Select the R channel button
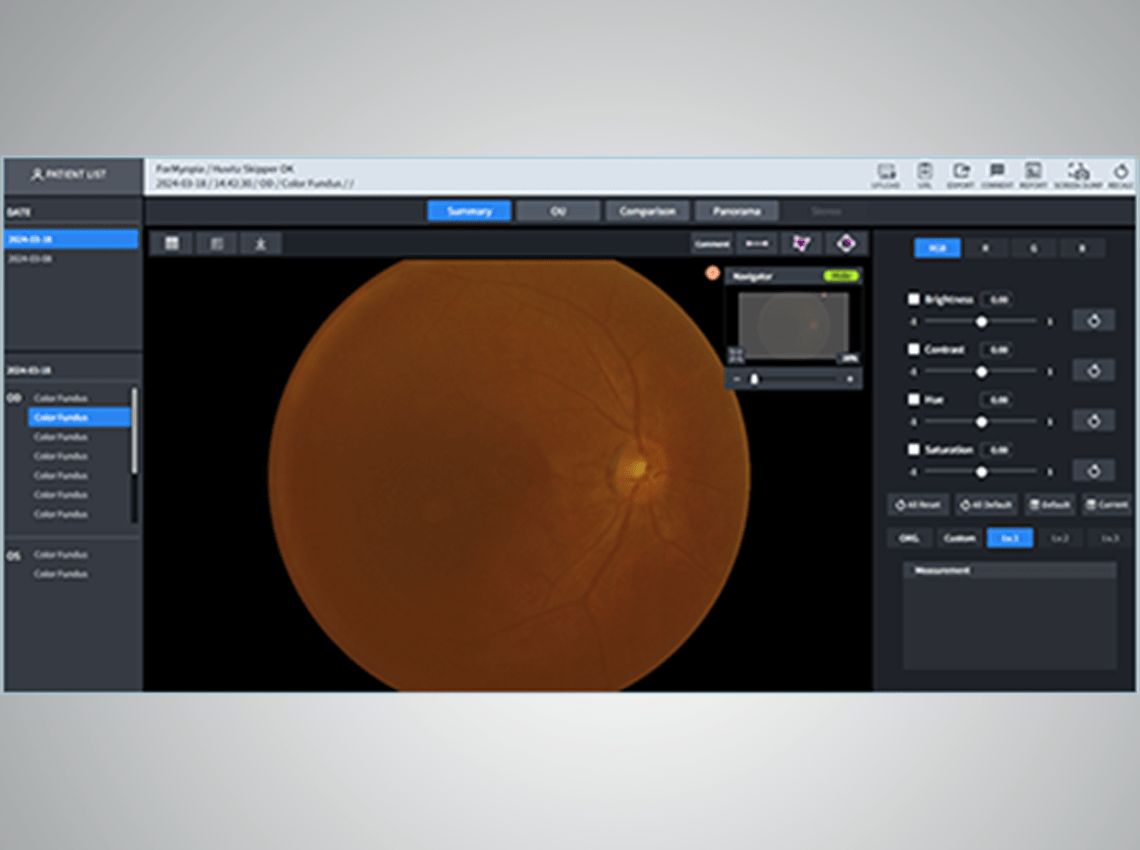Image resolution: width=1140 pixels, height=850 pixels. [985, 248]
